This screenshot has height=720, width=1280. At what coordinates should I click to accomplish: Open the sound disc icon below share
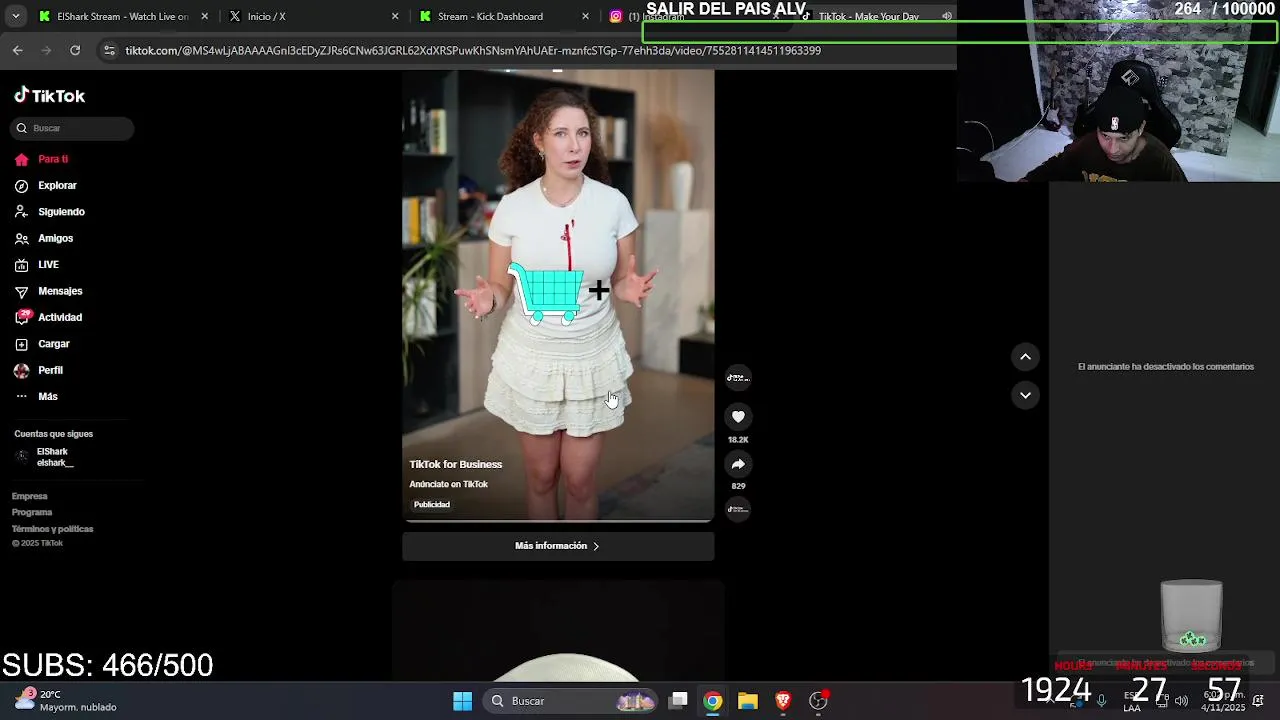(x=738, y=509)
